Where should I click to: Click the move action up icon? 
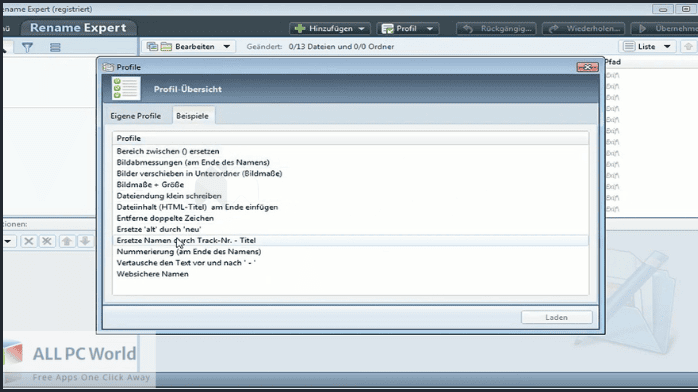66,241
